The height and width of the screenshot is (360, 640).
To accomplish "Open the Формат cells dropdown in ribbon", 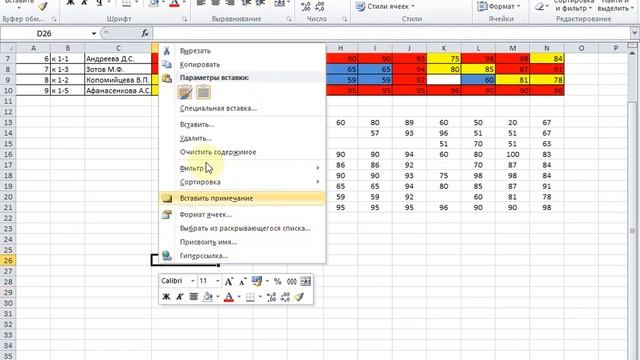I will (x=498, y=7).
